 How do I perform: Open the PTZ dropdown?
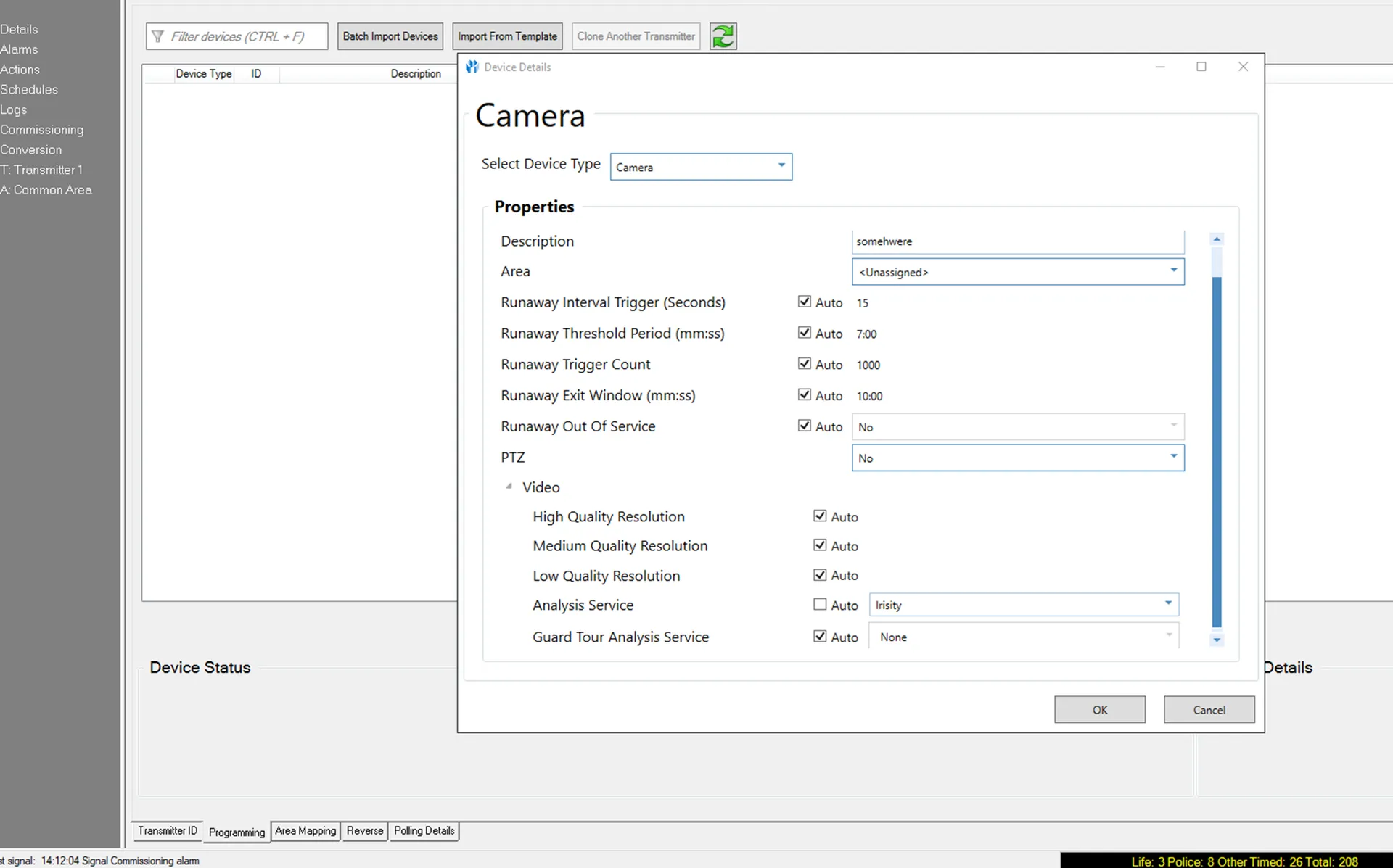1018,458
